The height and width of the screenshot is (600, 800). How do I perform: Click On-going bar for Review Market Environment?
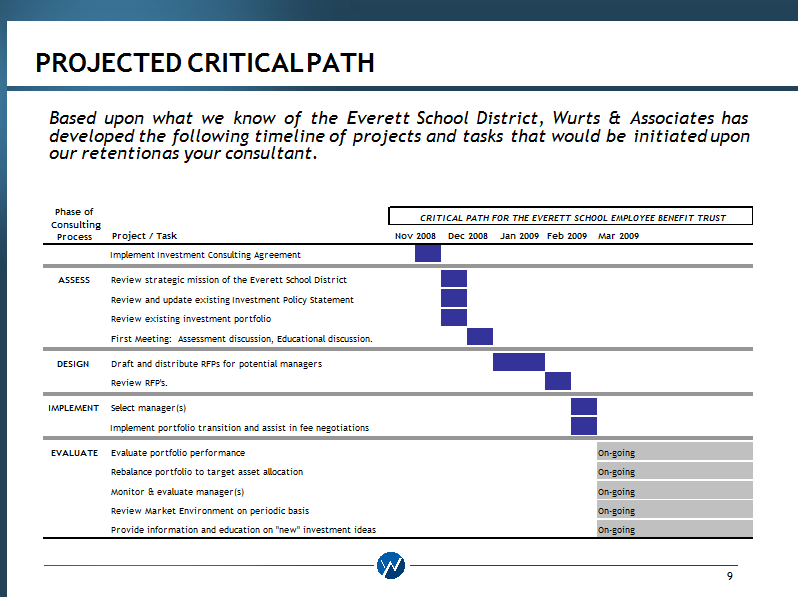tap(675, 509)
